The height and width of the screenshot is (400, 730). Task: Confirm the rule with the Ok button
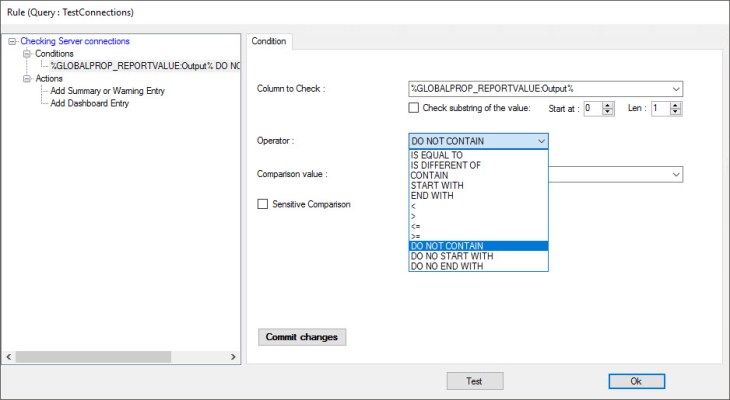636,381
